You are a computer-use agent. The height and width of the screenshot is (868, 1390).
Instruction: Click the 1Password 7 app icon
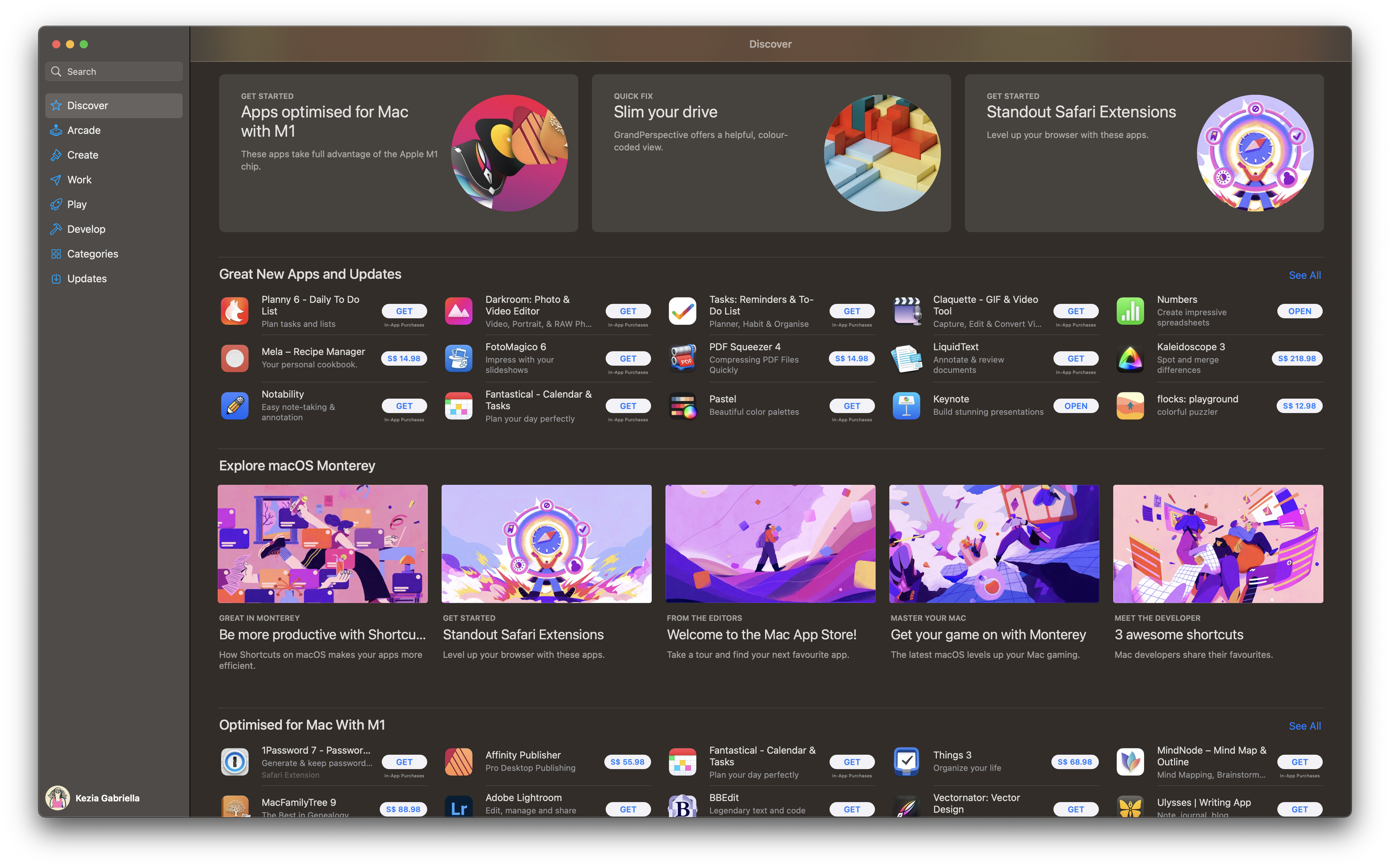234,762
